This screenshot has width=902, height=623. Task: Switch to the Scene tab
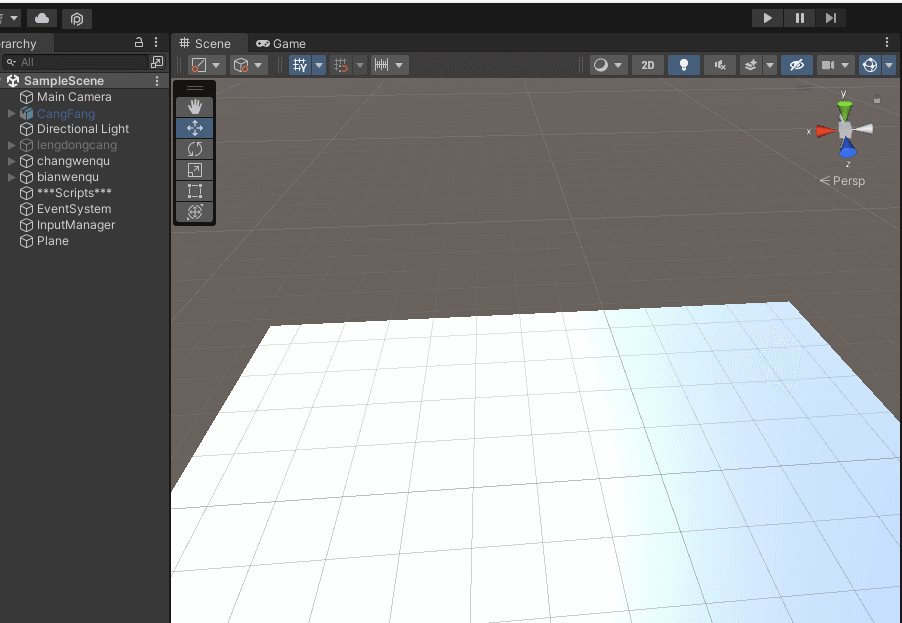tap(205, 43)
